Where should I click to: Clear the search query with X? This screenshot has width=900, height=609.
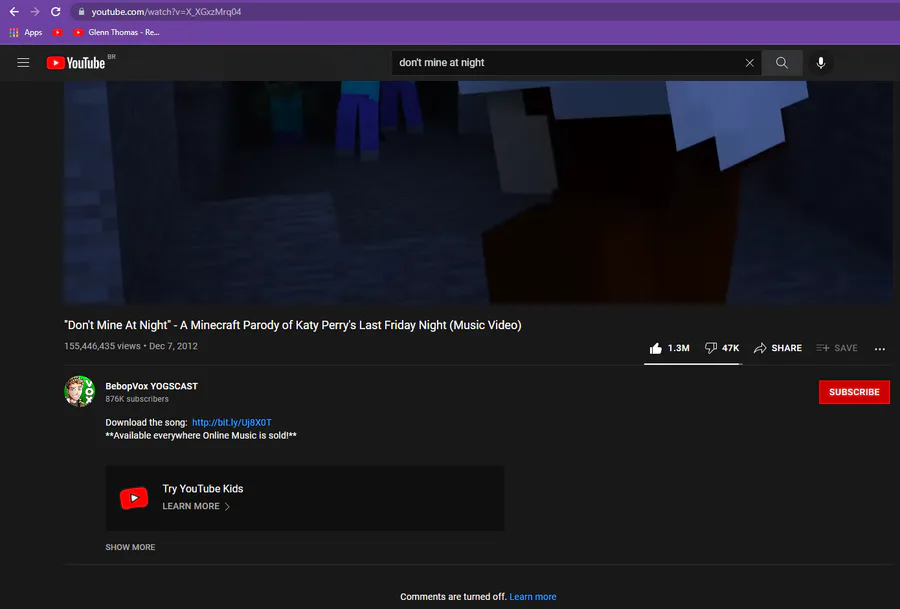pos(750,63)
